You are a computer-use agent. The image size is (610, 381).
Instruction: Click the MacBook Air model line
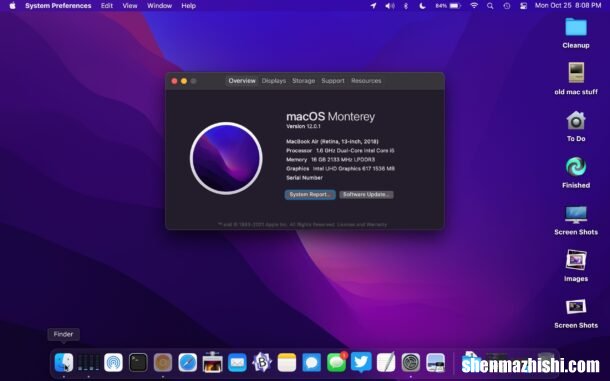point(332,141)
